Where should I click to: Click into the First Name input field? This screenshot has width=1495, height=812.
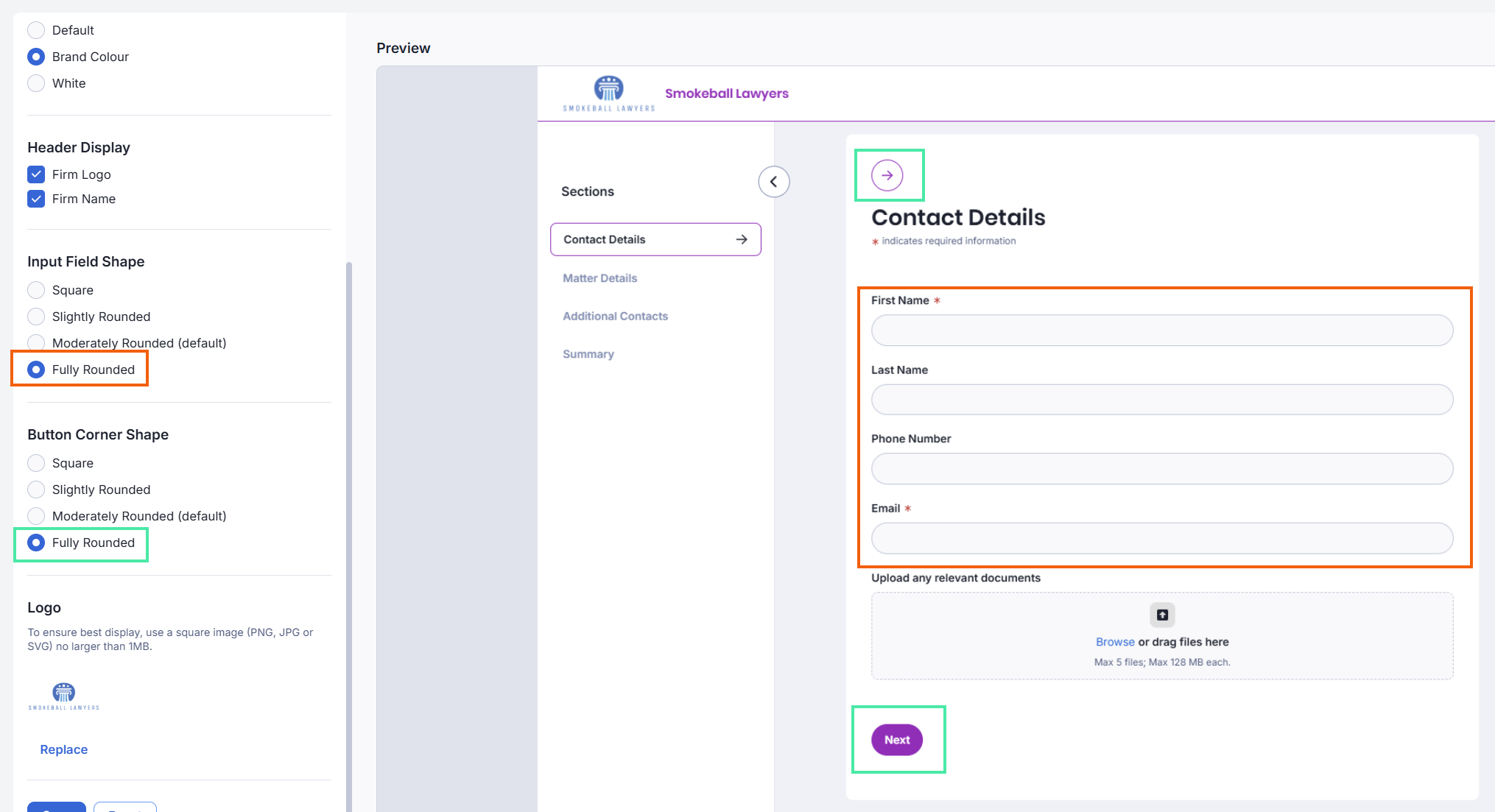pyautogui.click(x=1161, y=331)
